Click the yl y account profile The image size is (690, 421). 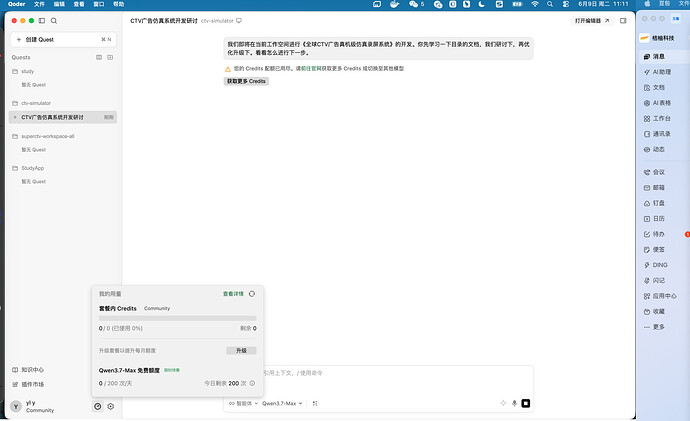point(33,406)
